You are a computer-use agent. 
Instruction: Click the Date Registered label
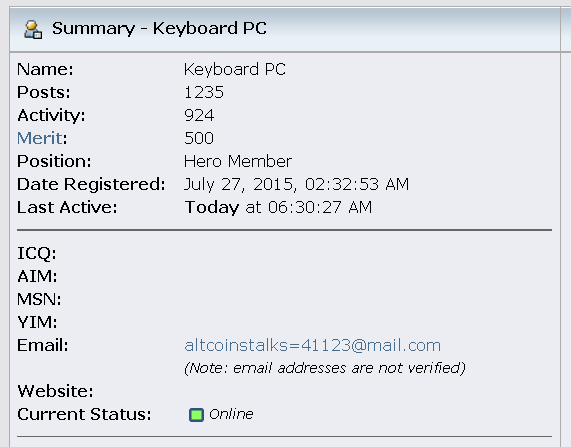point(91,184)
